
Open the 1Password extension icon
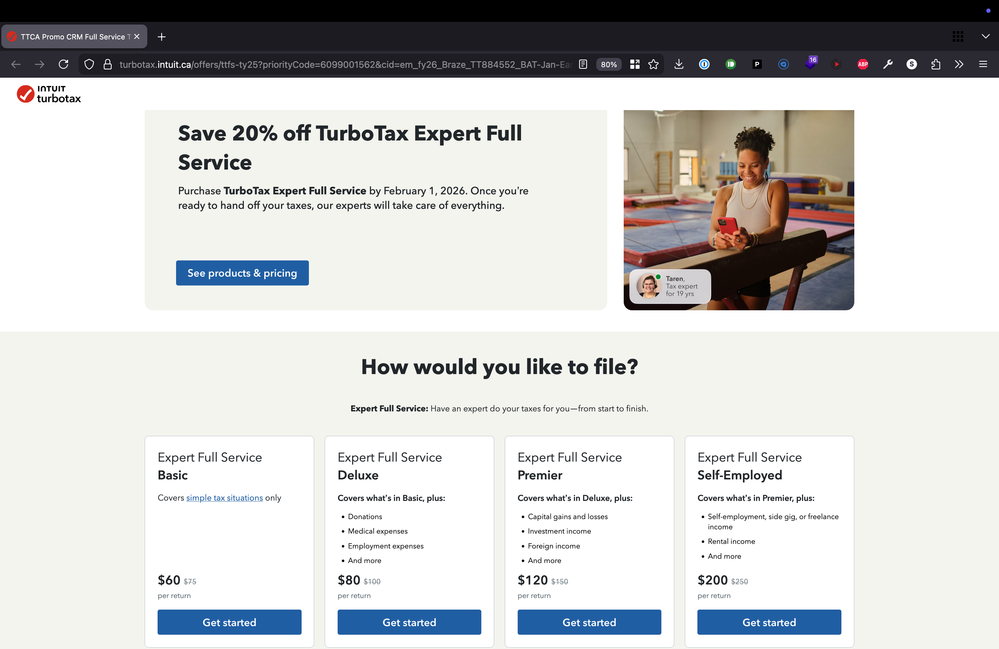click(704, 64)
